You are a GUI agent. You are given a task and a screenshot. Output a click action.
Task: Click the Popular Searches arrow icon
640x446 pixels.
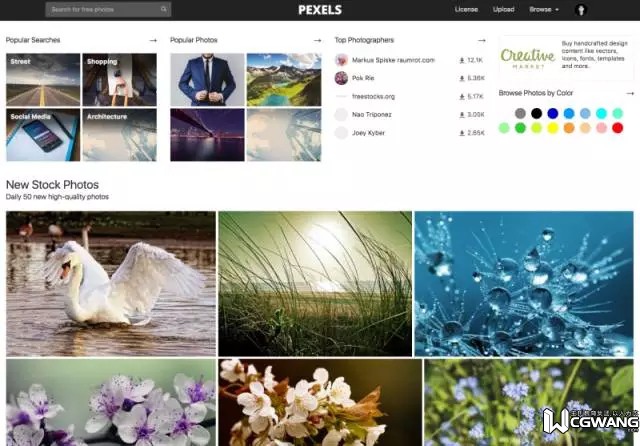153,40
